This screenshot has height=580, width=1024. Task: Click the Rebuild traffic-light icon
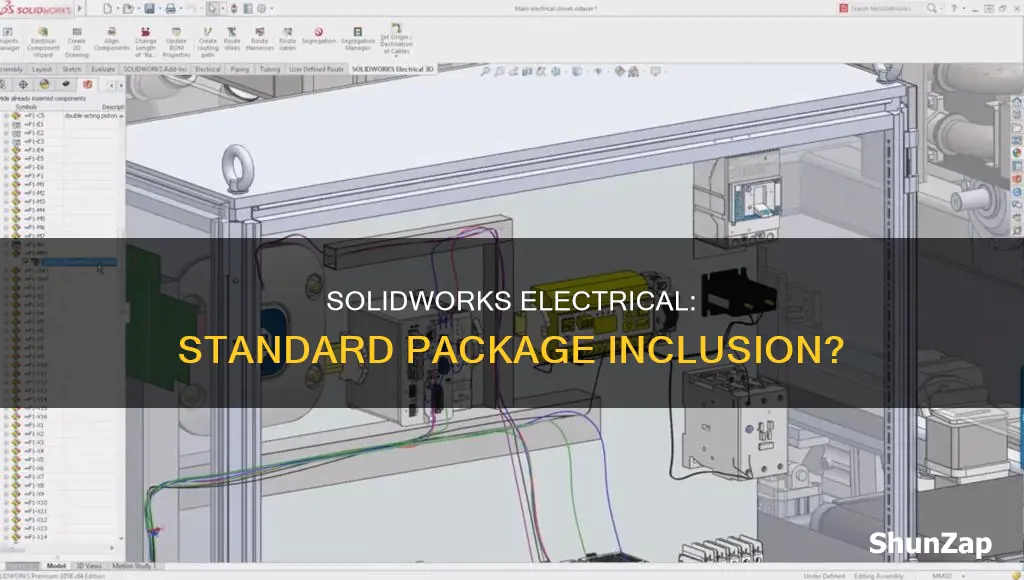click(x=234, y=8)
